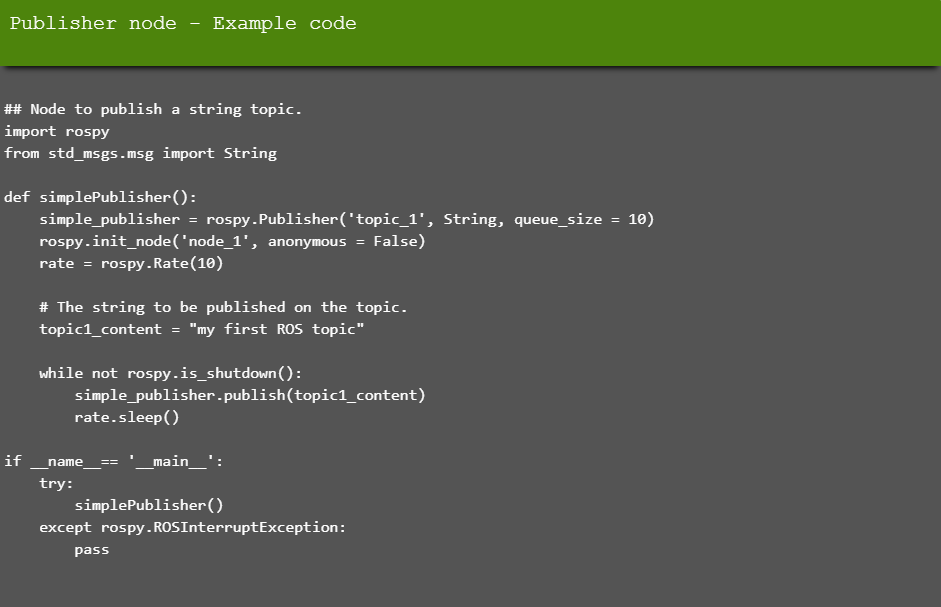This screenshot has width=941, height=607.
Task: Click 'rospy.Publisher' in the simple_publisher assignment
Action: (x=272, y=220)
